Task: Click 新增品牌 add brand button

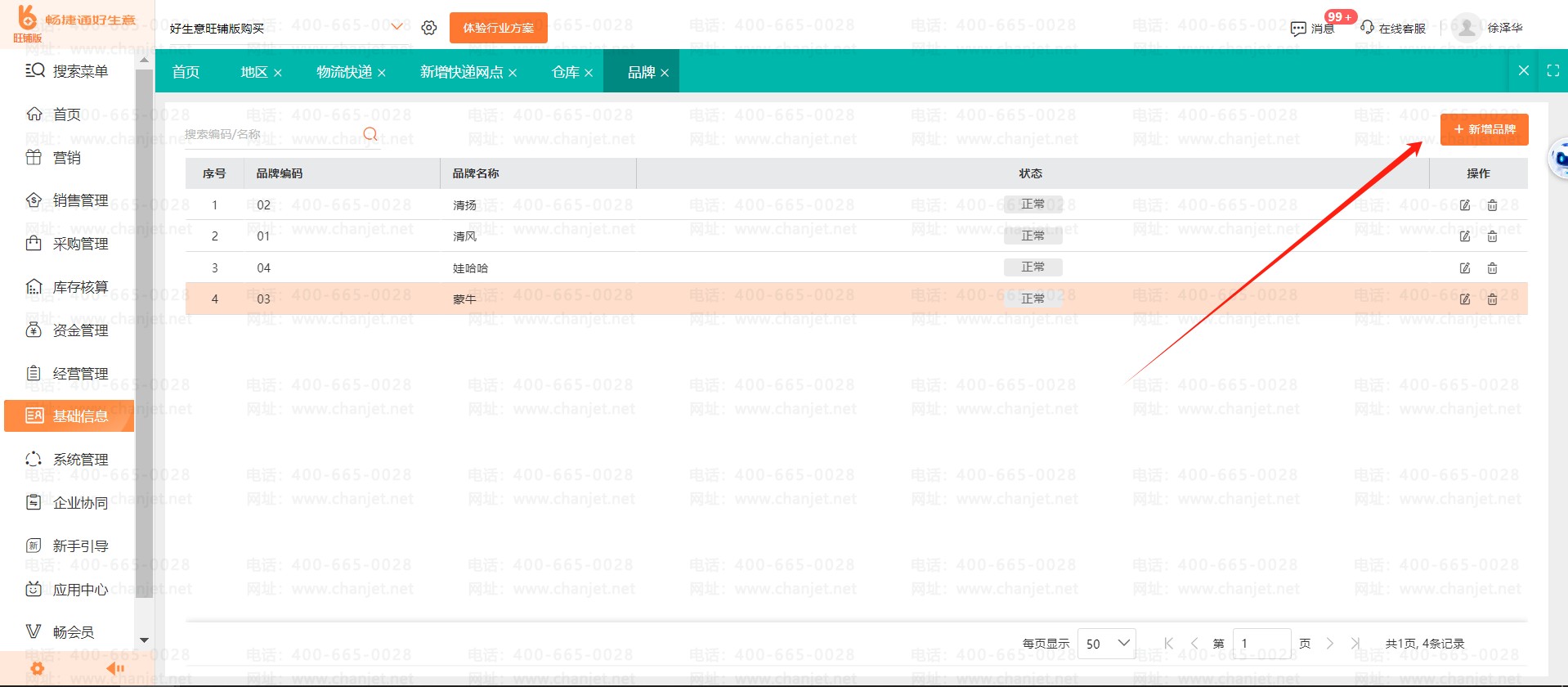Action: [1485, 129]
